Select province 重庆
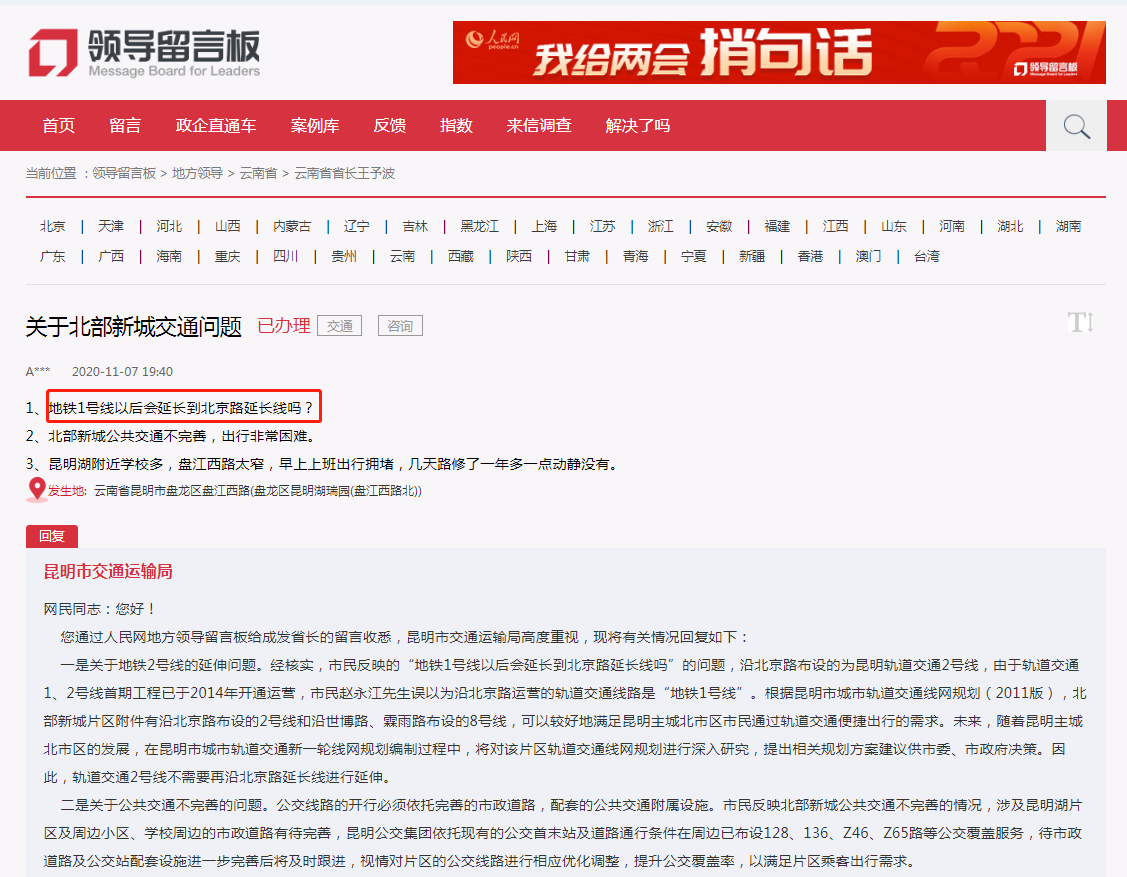The width and height of the screenshot is (1127, 877). 227,257
